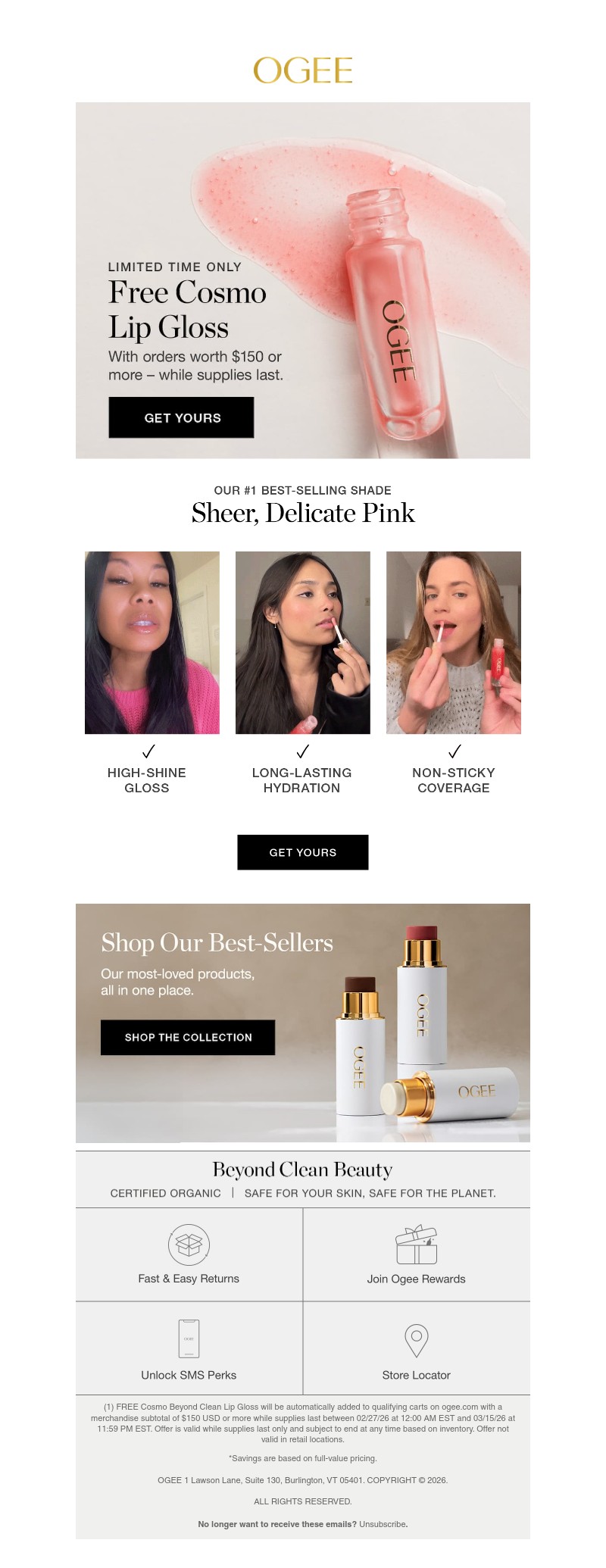Select the Unlock SMS Perks phone icon
The height and width of the screenshot is (1568, 606).
[x=189, y=1338]
